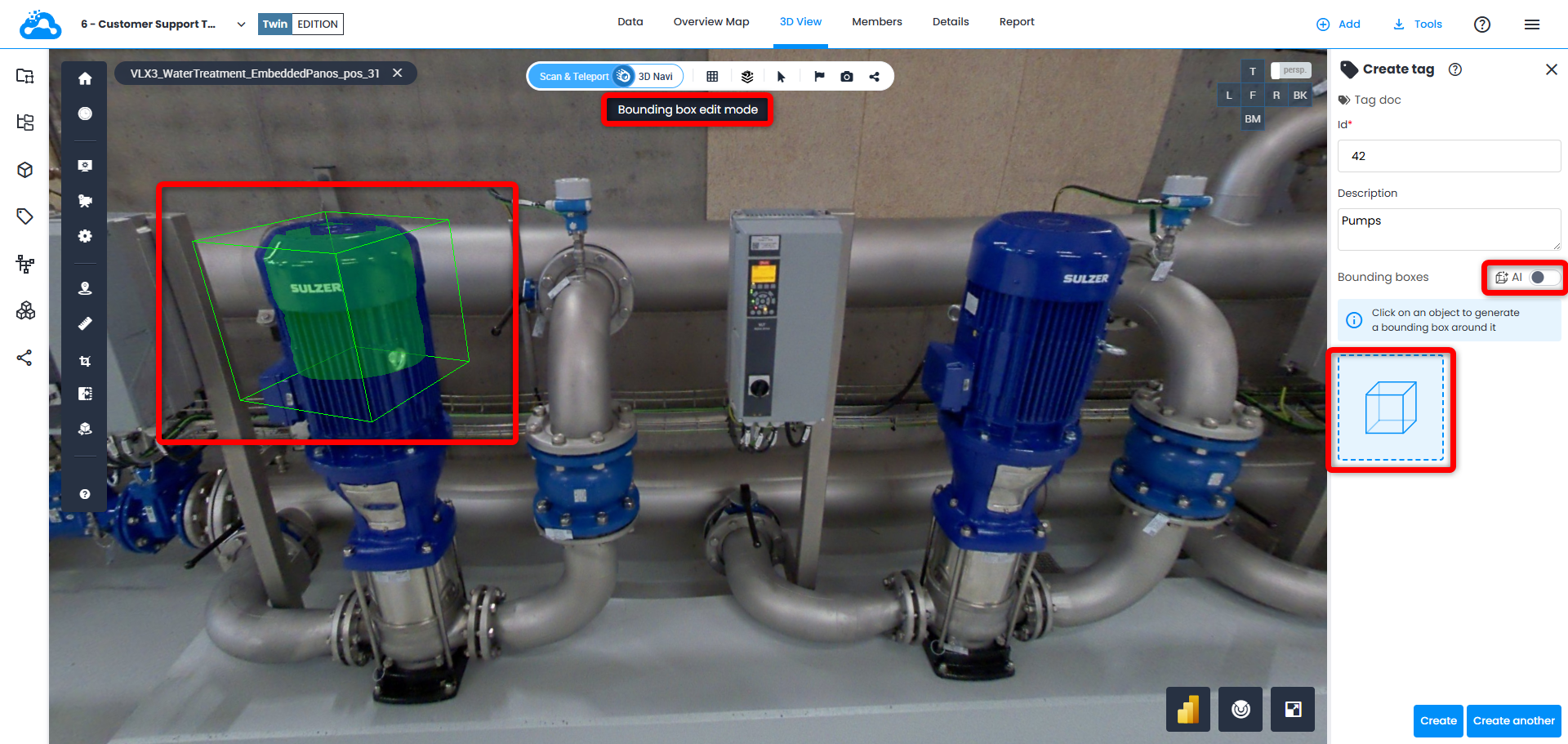Open the display settings monitor tool
1568x744 pixels.
[85, 166]
